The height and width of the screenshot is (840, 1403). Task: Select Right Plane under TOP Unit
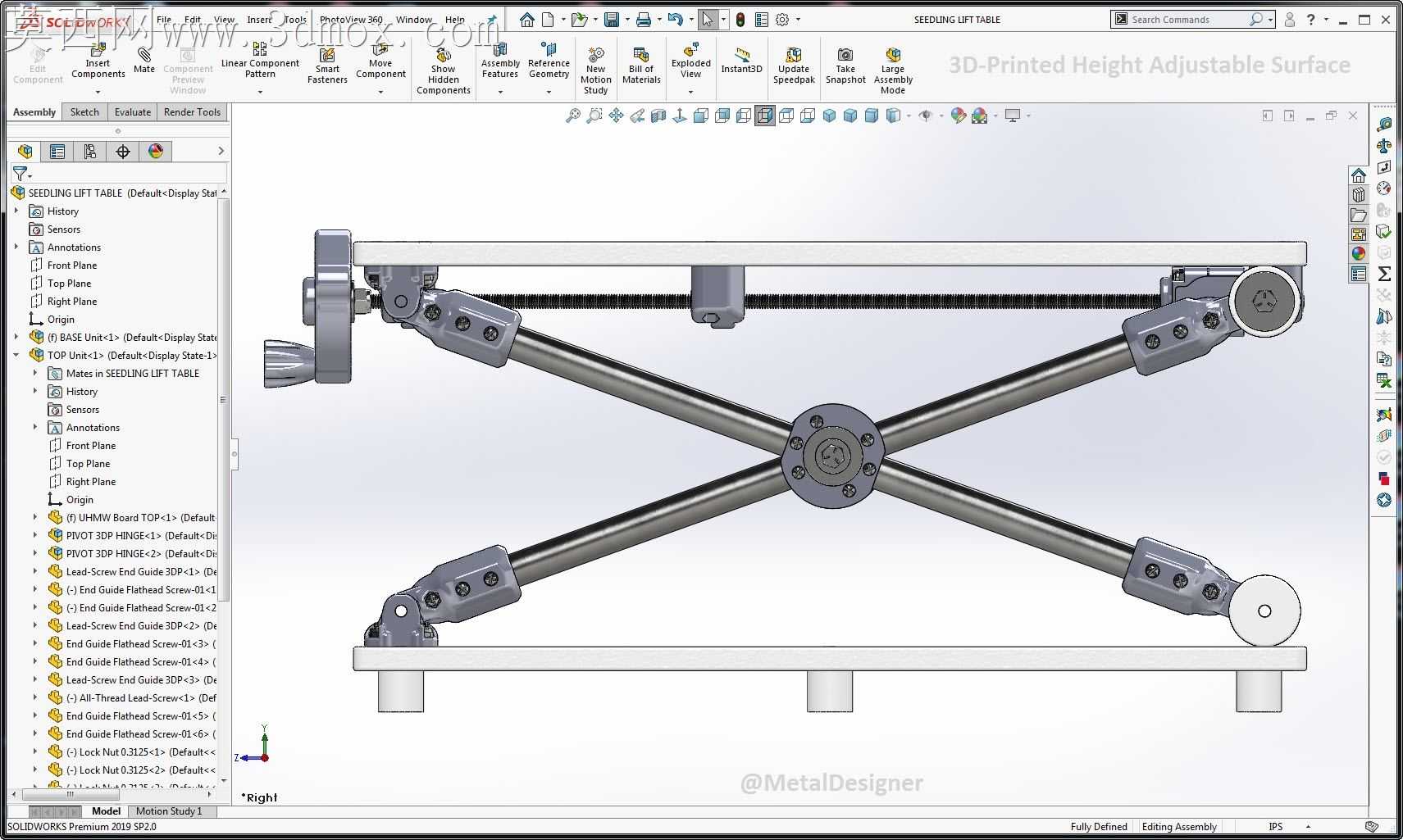click(x=90, y=481)
